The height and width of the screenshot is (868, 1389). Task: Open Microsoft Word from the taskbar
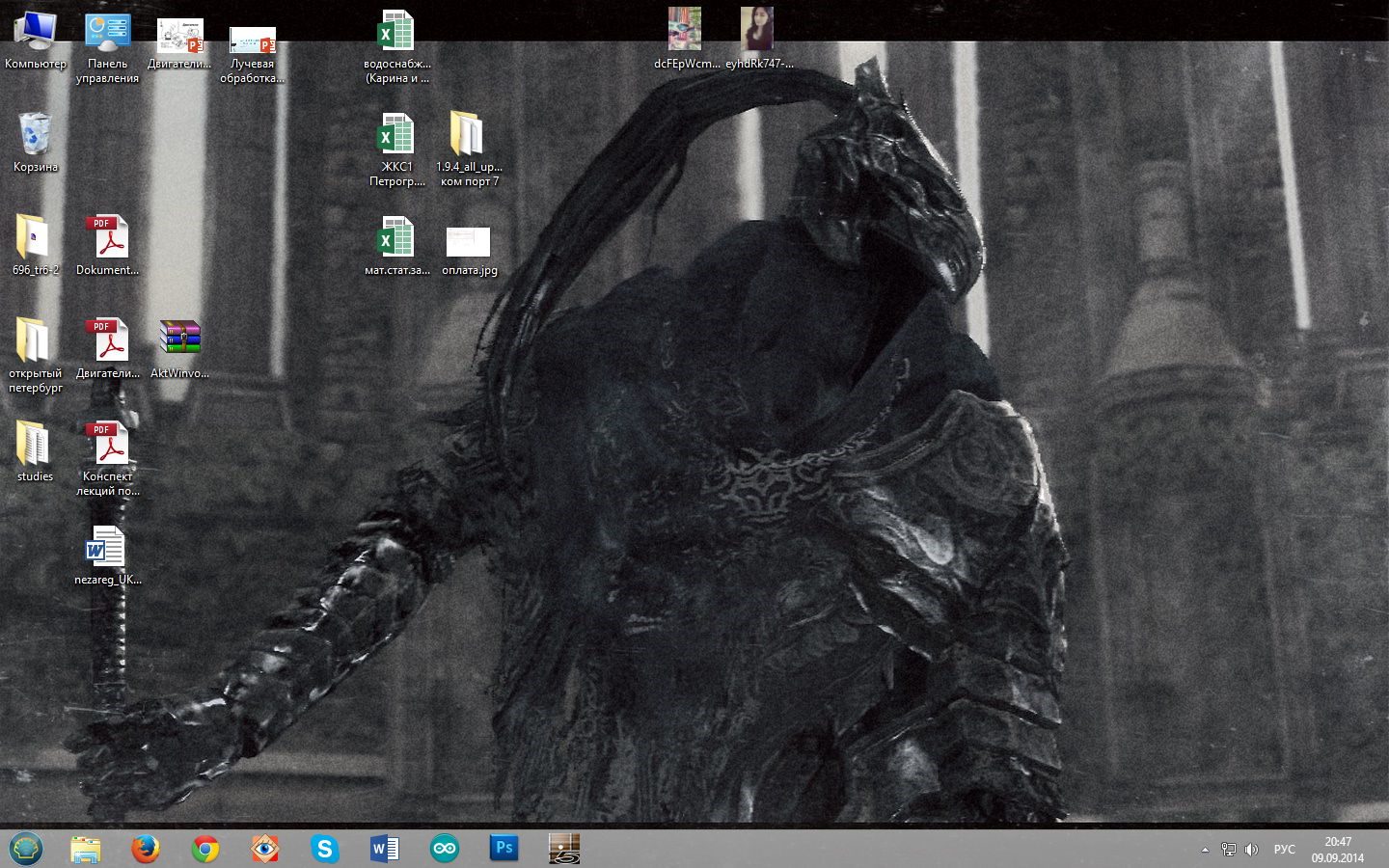pos(385,849)
